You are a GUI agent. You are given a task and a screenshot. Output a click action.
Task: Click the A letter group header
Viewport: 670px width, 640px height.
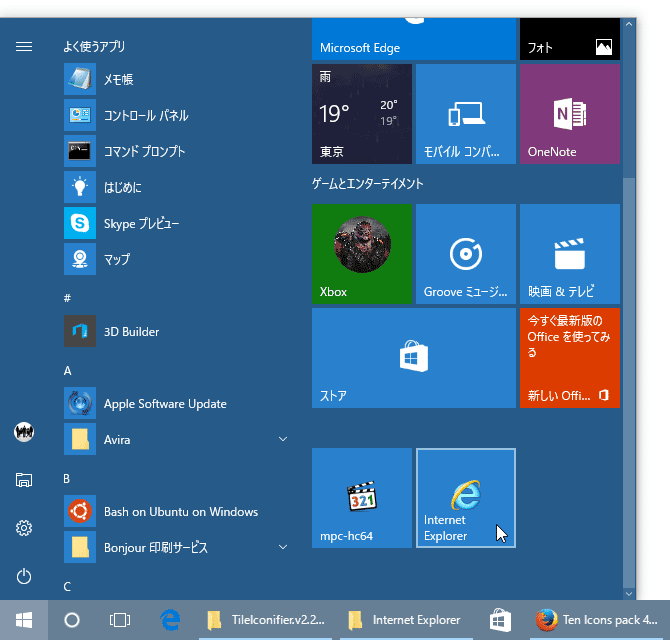pos(67,370)
